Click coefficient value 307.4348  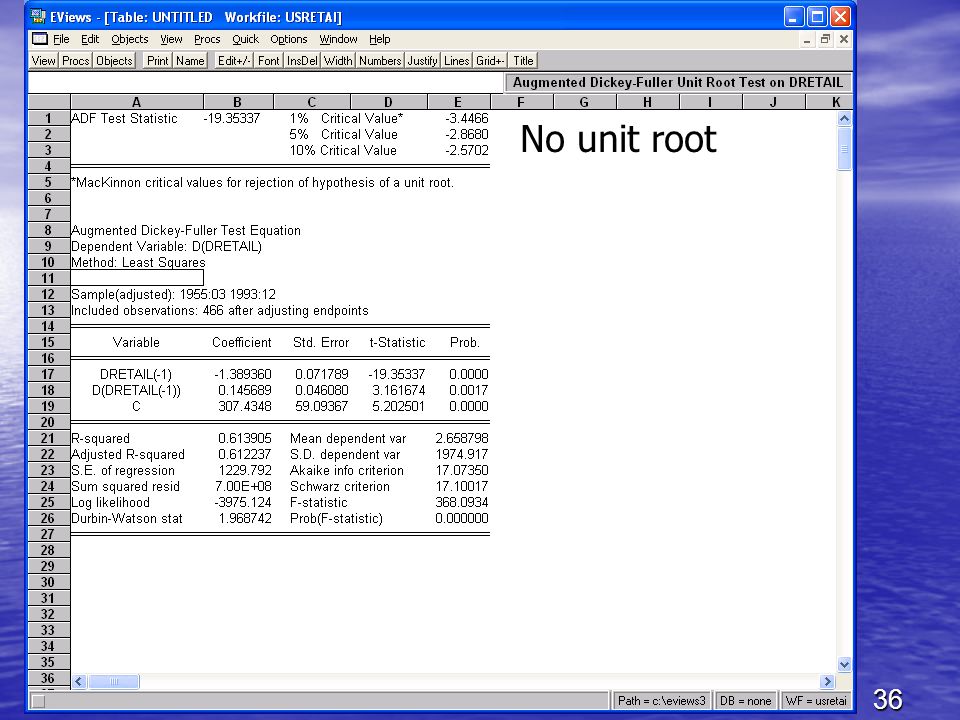(x=245, y=406)
